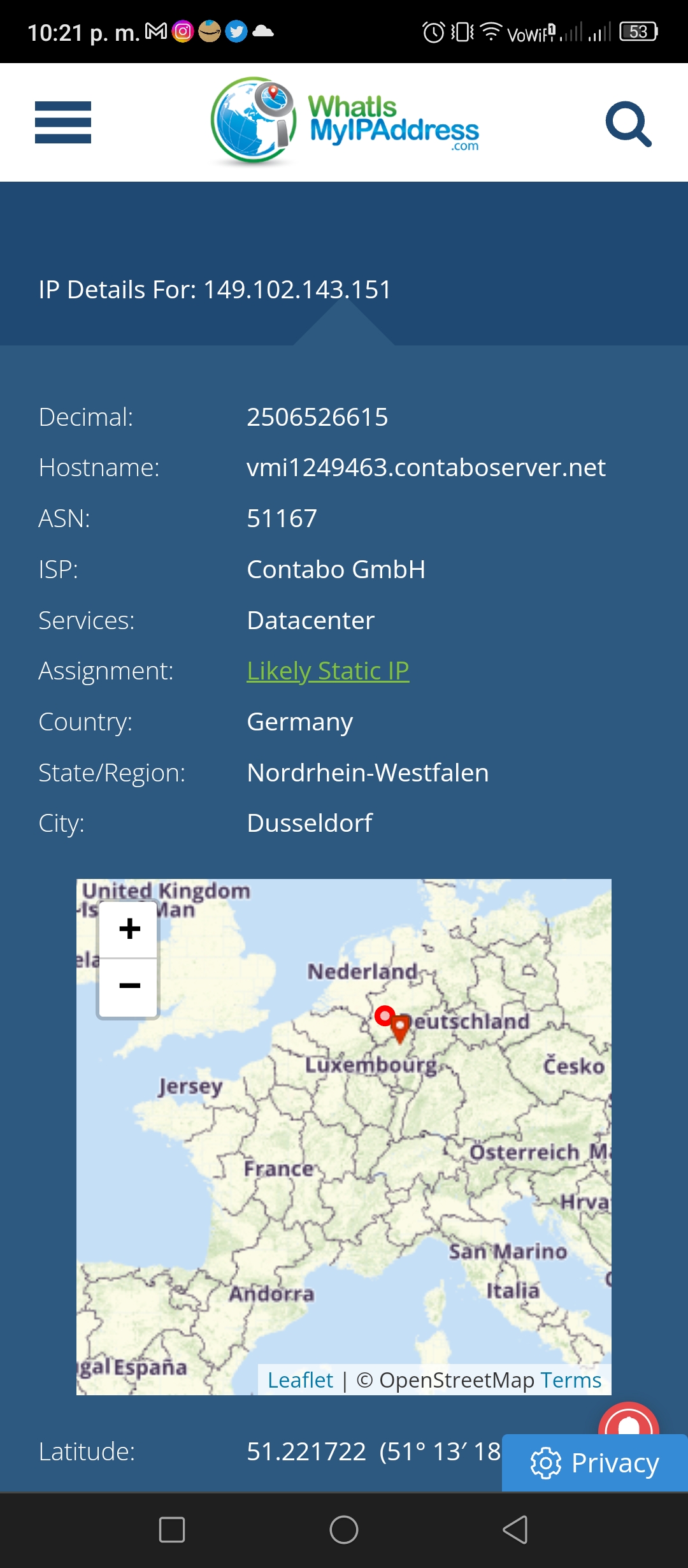The height and width of the screenshot is (1568, 688).
Task: Tap the Android home circle button
Action: 344,1529
